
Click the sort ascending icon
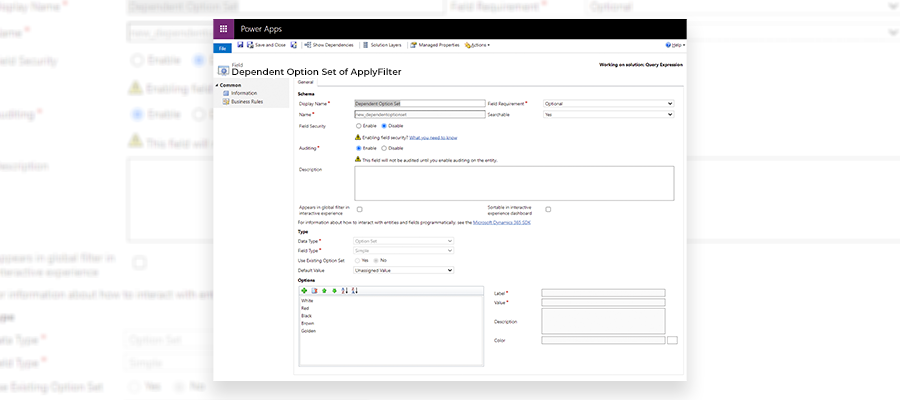tap(344, 291)
